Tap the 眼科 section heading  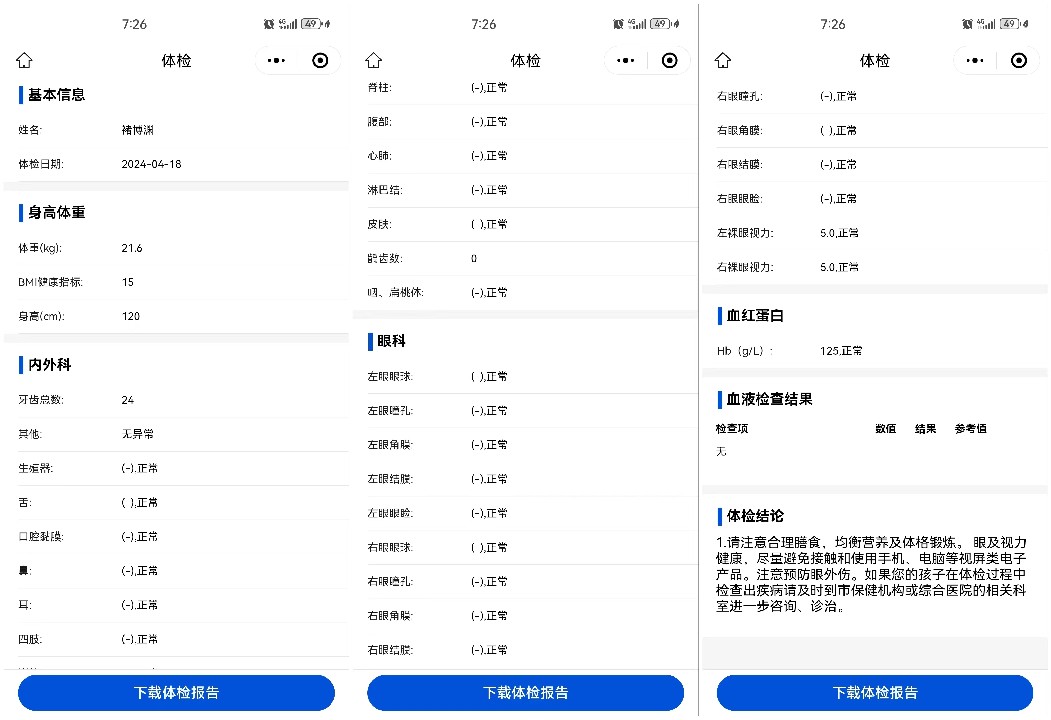click(391, 342)
